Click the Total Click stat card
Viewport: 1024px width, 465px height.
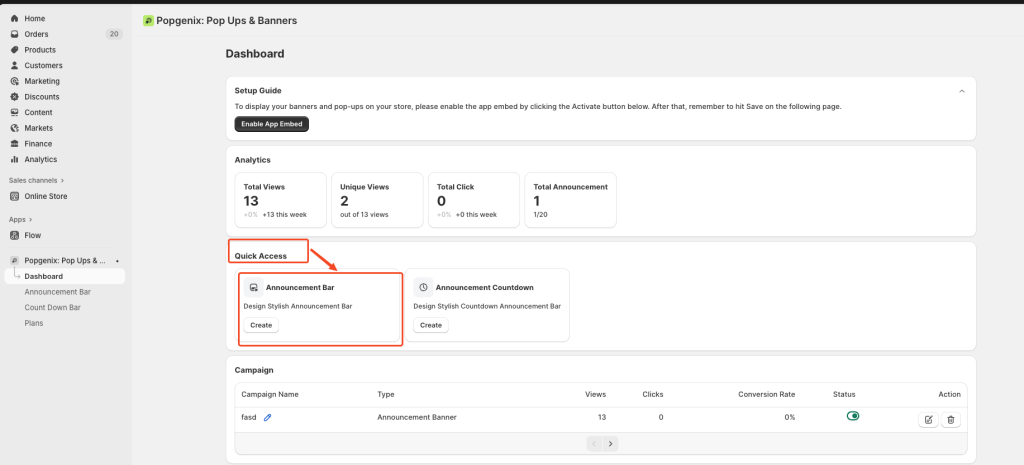[473, 200]
